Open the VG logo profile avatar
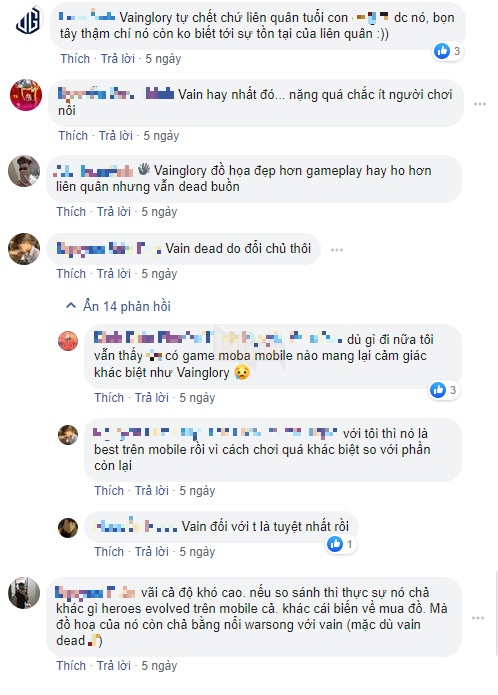Viewport: 498px width, 695px height. 28,21
